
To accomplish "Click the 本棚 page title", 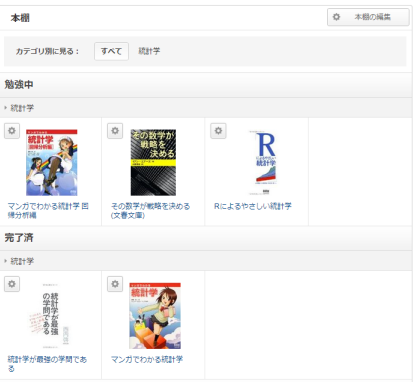I will coord(20,18).
